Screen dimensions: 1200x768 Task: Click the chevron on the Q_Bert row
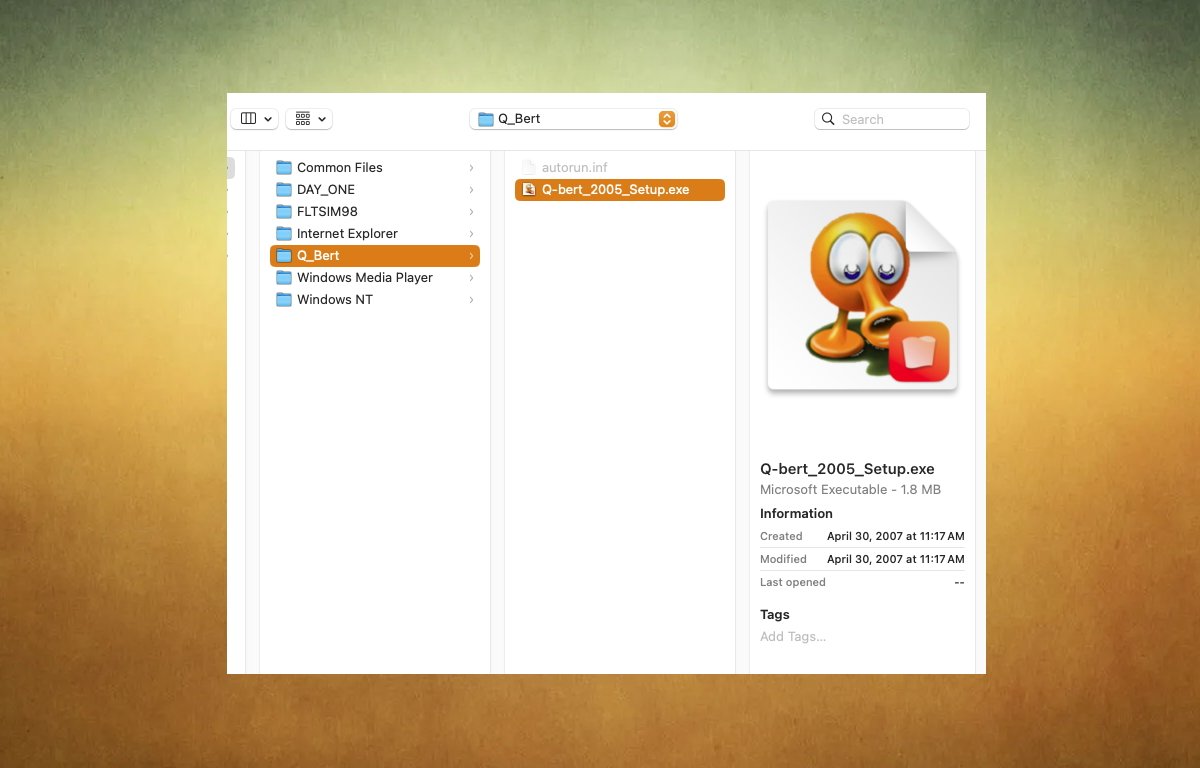tap(471, 255)
